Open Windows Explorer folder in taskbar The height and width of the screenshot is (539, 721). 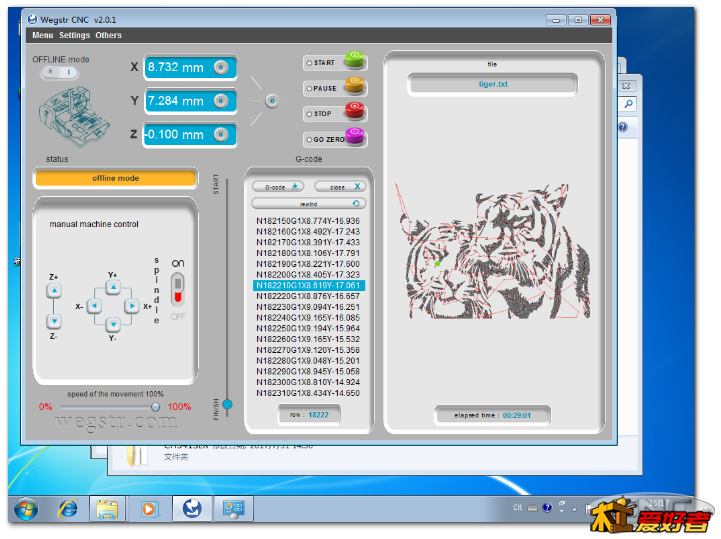tap(107, 509)
